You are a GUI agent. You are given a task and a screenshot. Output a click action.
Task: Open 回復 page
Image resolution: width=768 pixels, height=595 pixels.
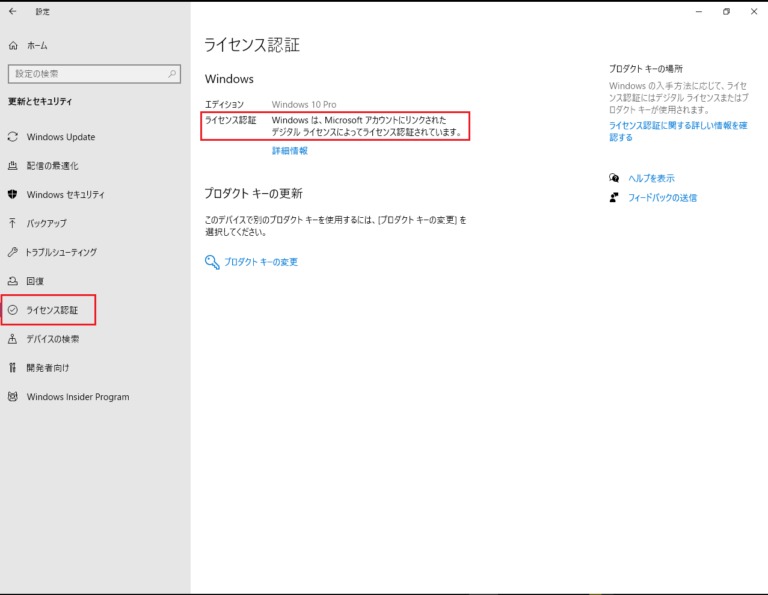coord(35,281)
